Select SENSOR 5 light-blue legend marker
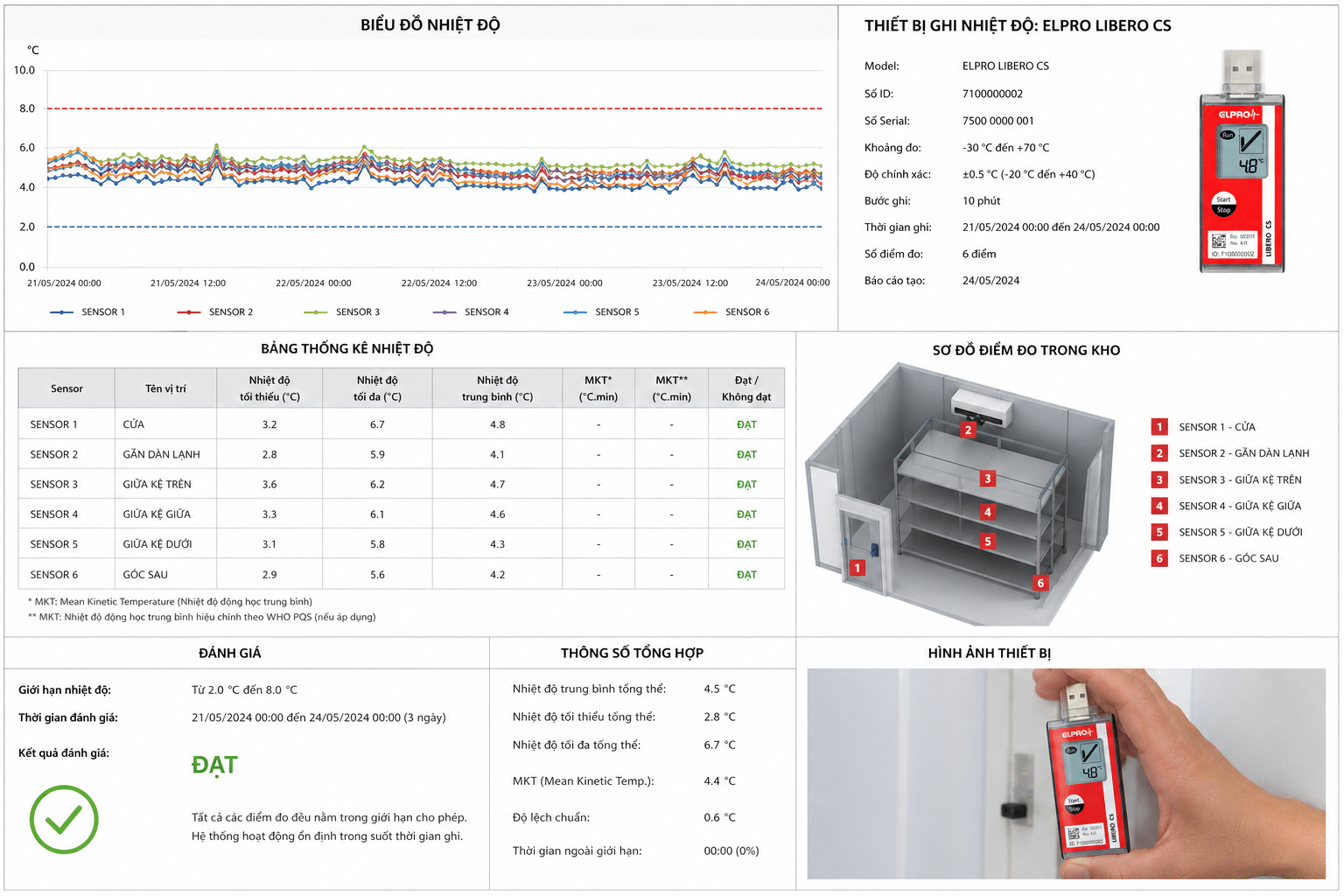Image resolution: width=1344 pixels, height=896 pixels. [575, 312]
